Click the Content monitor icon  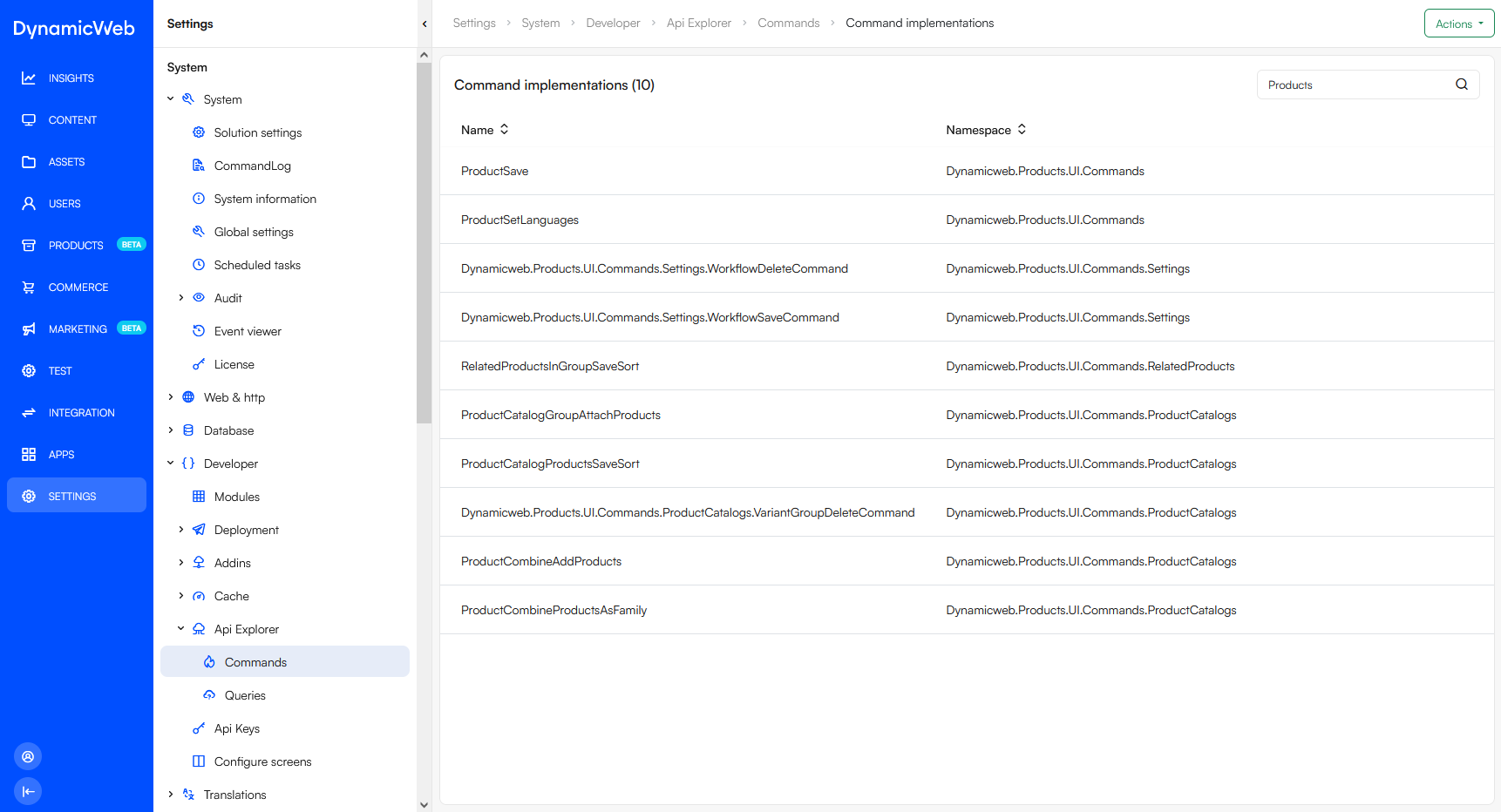[x=29, y=120]
